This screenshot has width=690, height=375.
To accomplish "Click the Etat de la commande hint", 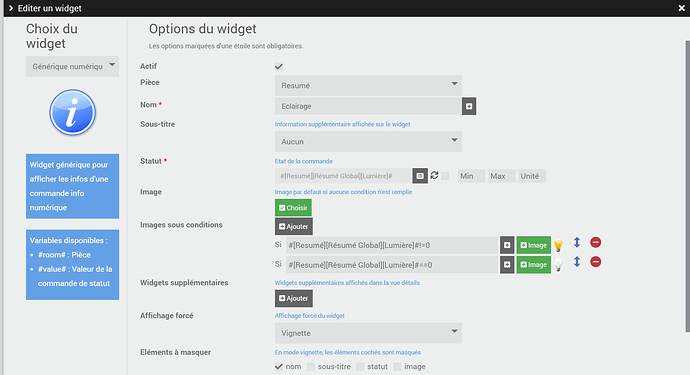I will [x=304, y=161].
